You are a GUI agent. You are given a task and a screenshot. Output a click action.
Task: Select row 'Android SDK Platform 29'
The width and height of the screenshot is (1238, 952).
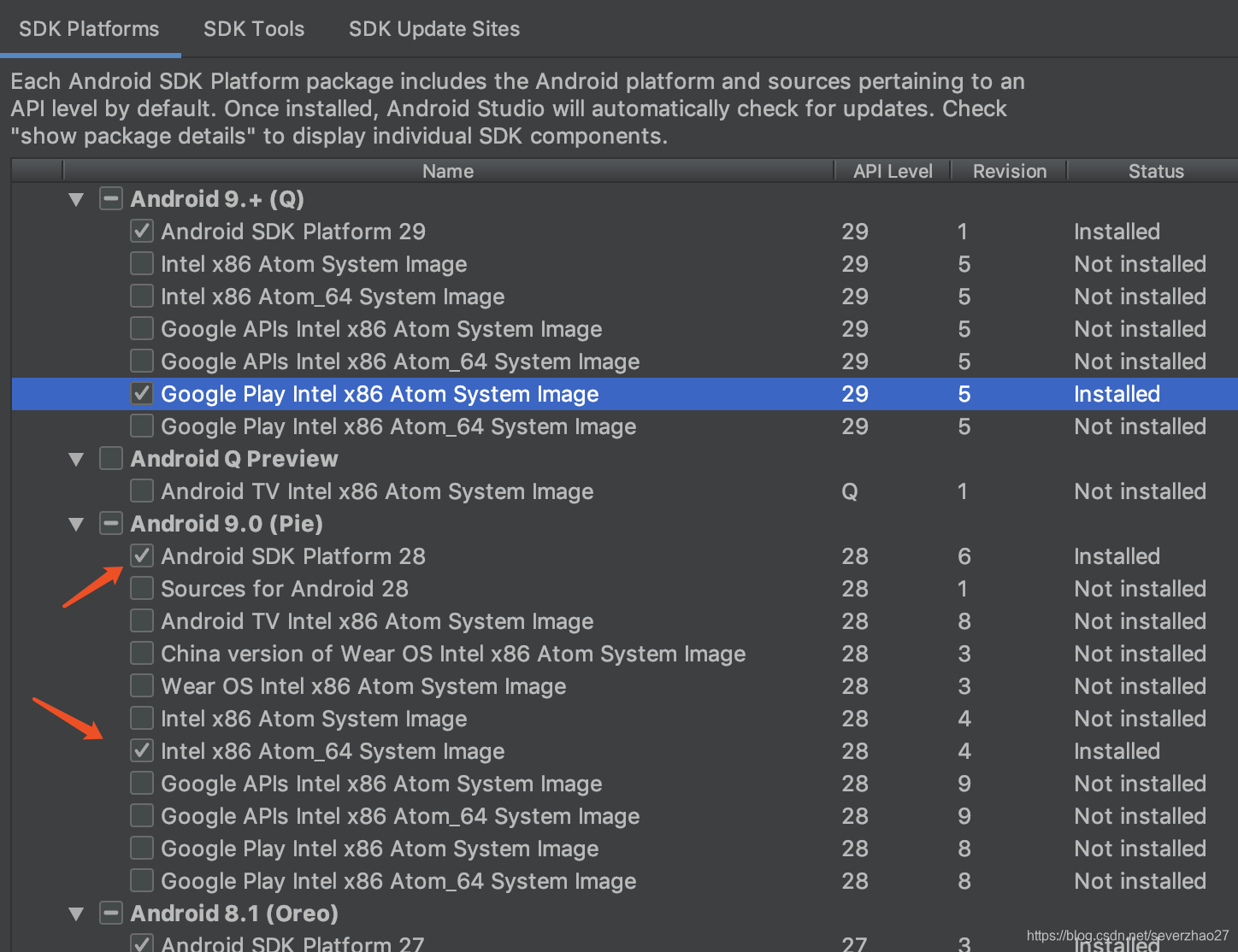tap(625, 232)
